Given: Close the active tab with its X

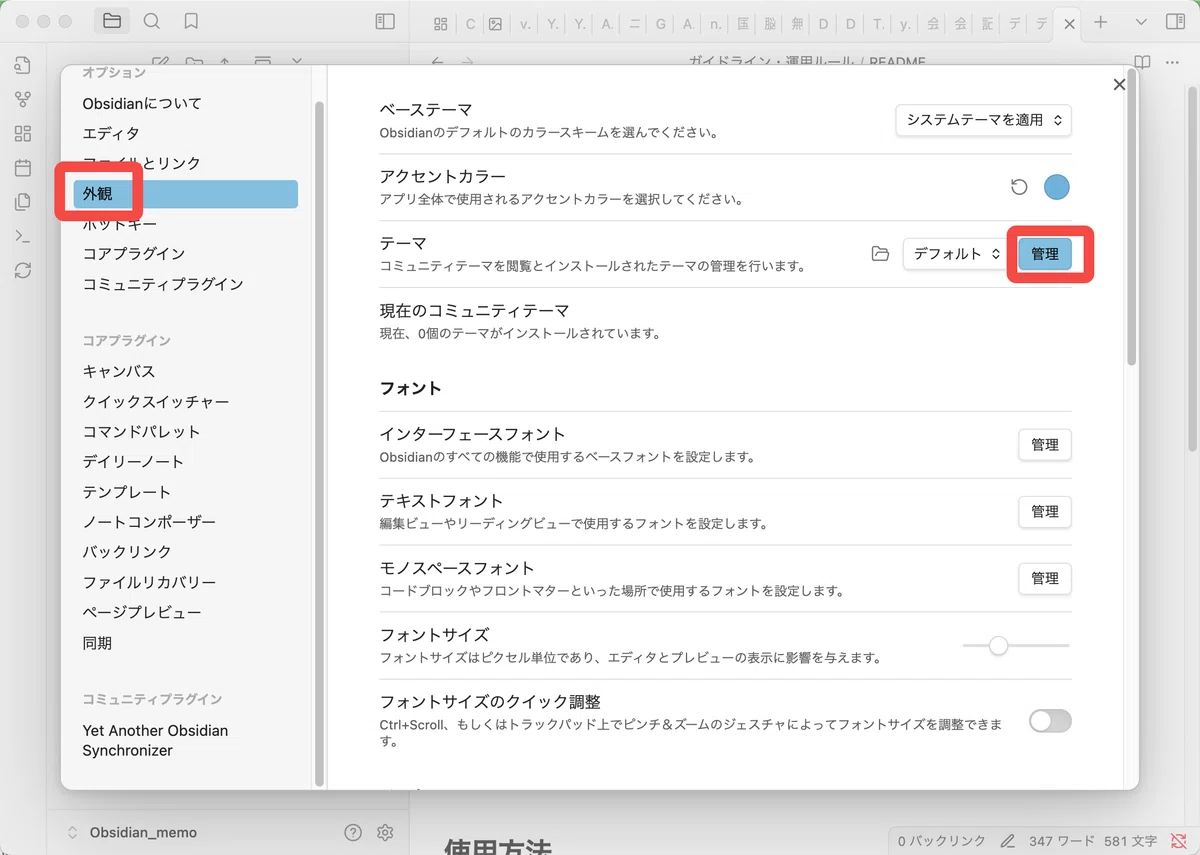Looking at the screenshot, I should 1069,24.
